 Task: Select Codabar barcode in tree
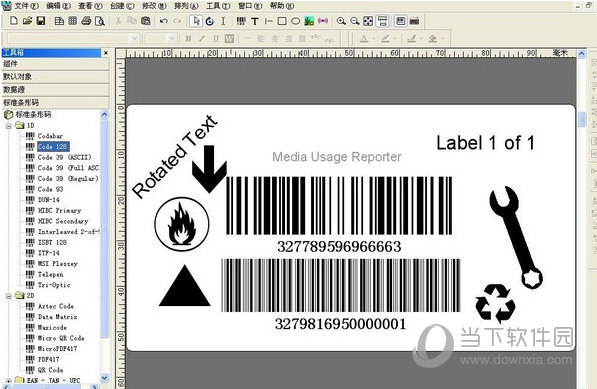point(50,136)
